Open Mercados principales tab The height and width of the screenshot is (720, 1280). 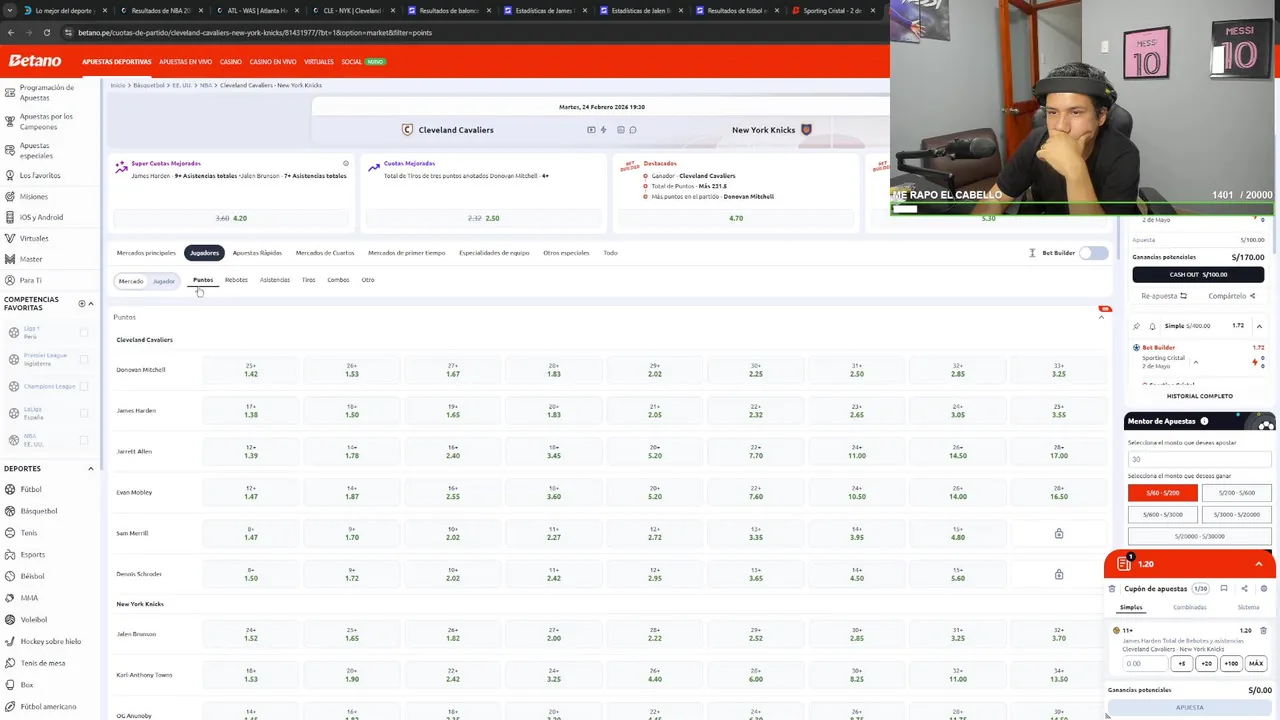click(x=146, y=253)
